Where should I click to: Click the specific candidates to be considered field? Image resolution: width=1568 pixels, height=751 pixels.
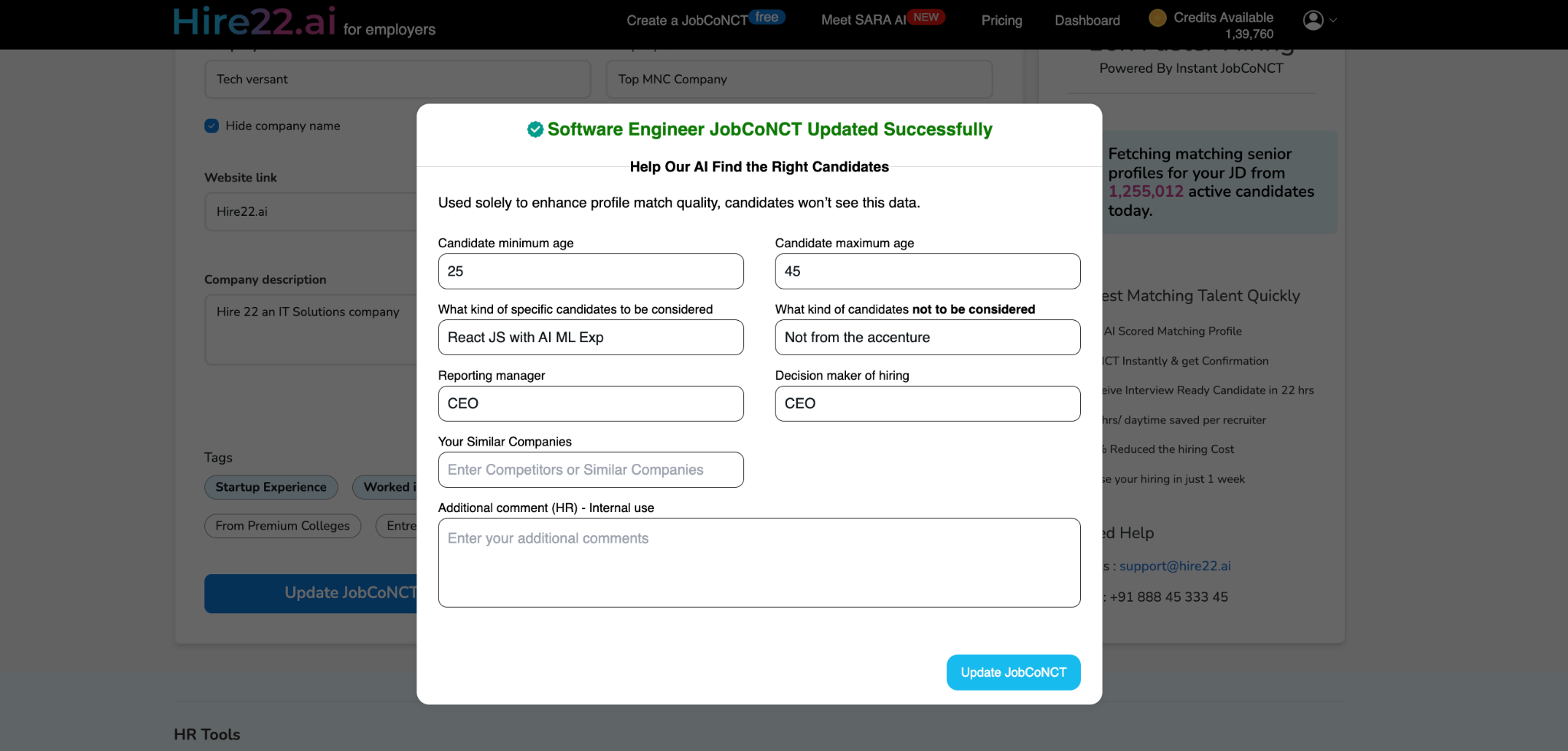(x=590, y=338)
